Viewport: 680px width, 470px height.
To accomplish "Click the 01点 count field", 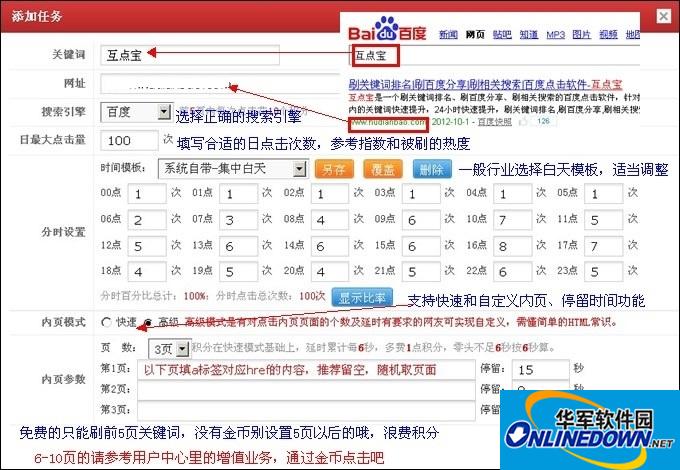I will tap(239, 193).
